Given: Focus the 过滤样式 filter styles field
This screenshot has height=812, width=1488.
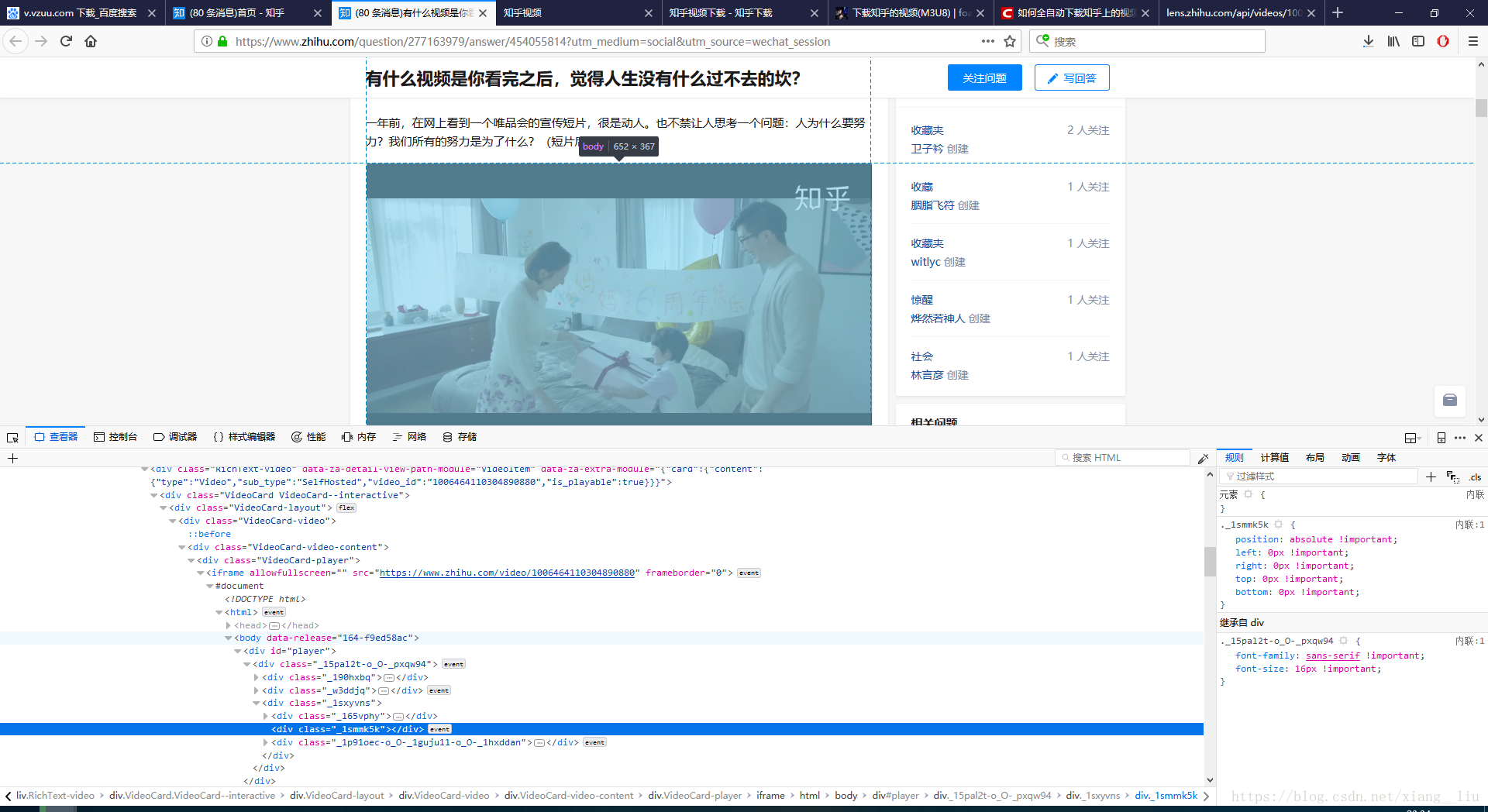Looking at the screenshot, I should point(1319,477).
